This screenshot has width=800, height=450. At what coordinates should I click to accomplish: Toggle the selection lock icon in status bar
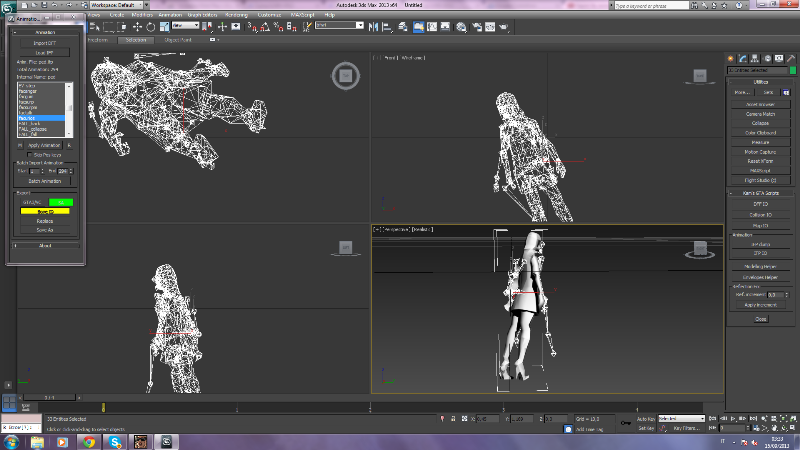[453, 418]
